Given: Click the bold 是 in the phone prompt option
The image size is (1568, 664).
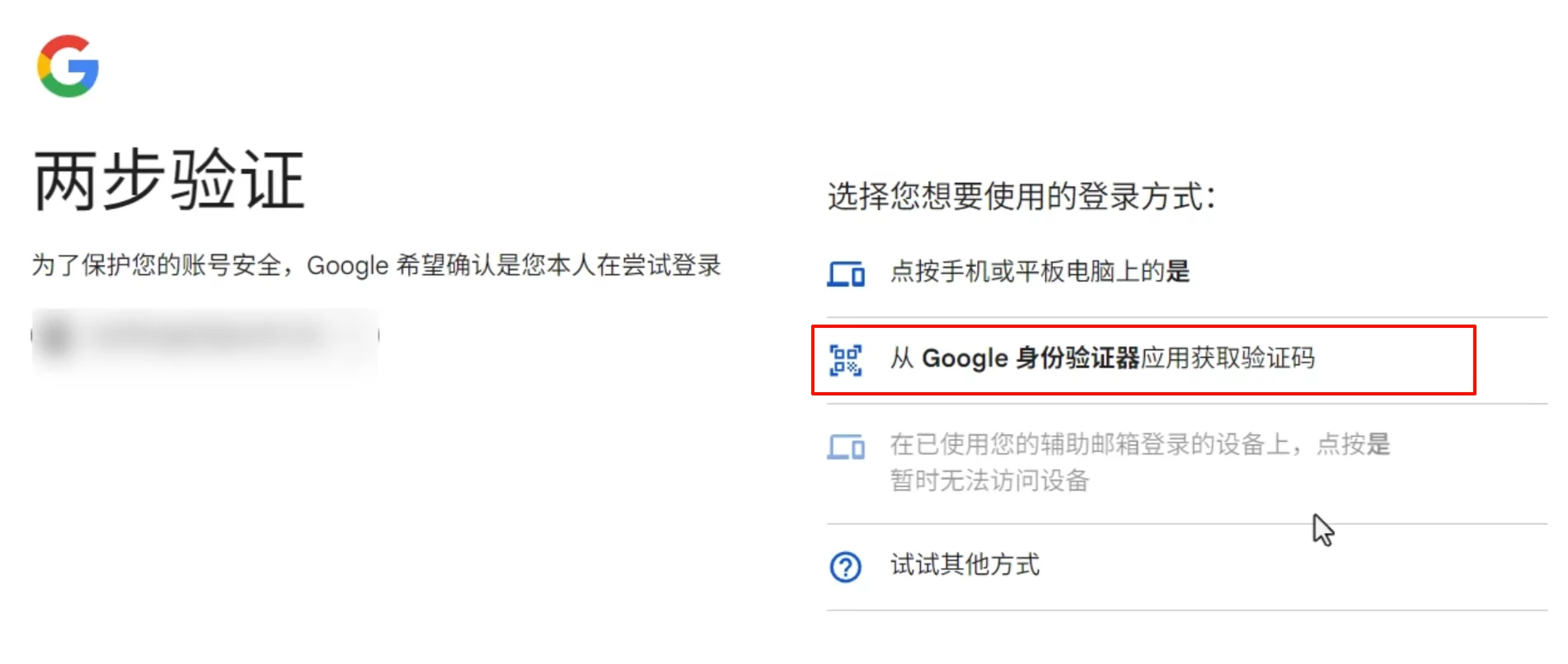Looking at the screenshot, I should pyautogui.click(x=1178, y=272).
